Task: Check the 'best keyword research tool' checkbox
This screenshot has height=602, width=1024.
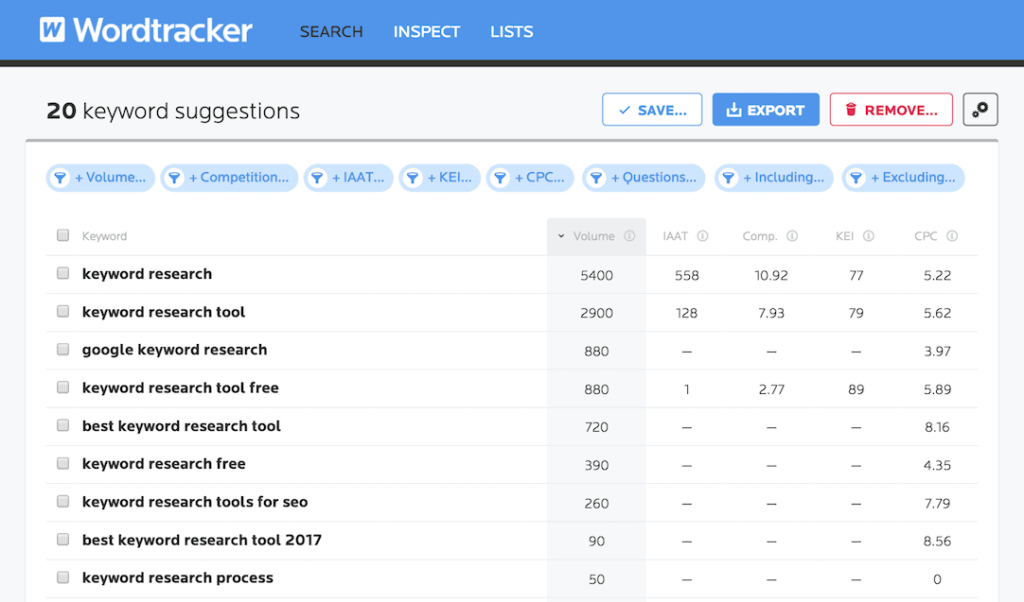Action: [63, 425]
